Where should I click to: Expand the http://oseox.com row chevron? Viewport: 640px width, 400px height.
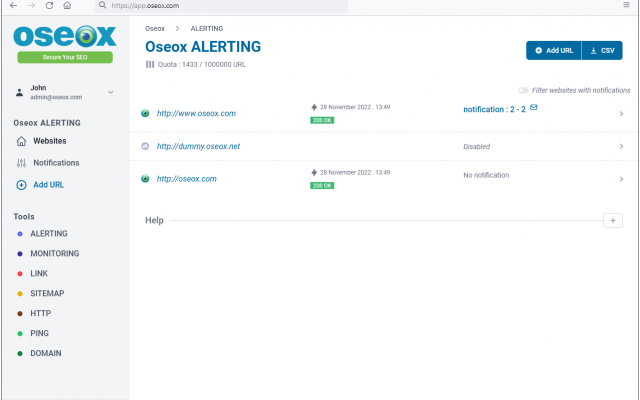[621, 179]
